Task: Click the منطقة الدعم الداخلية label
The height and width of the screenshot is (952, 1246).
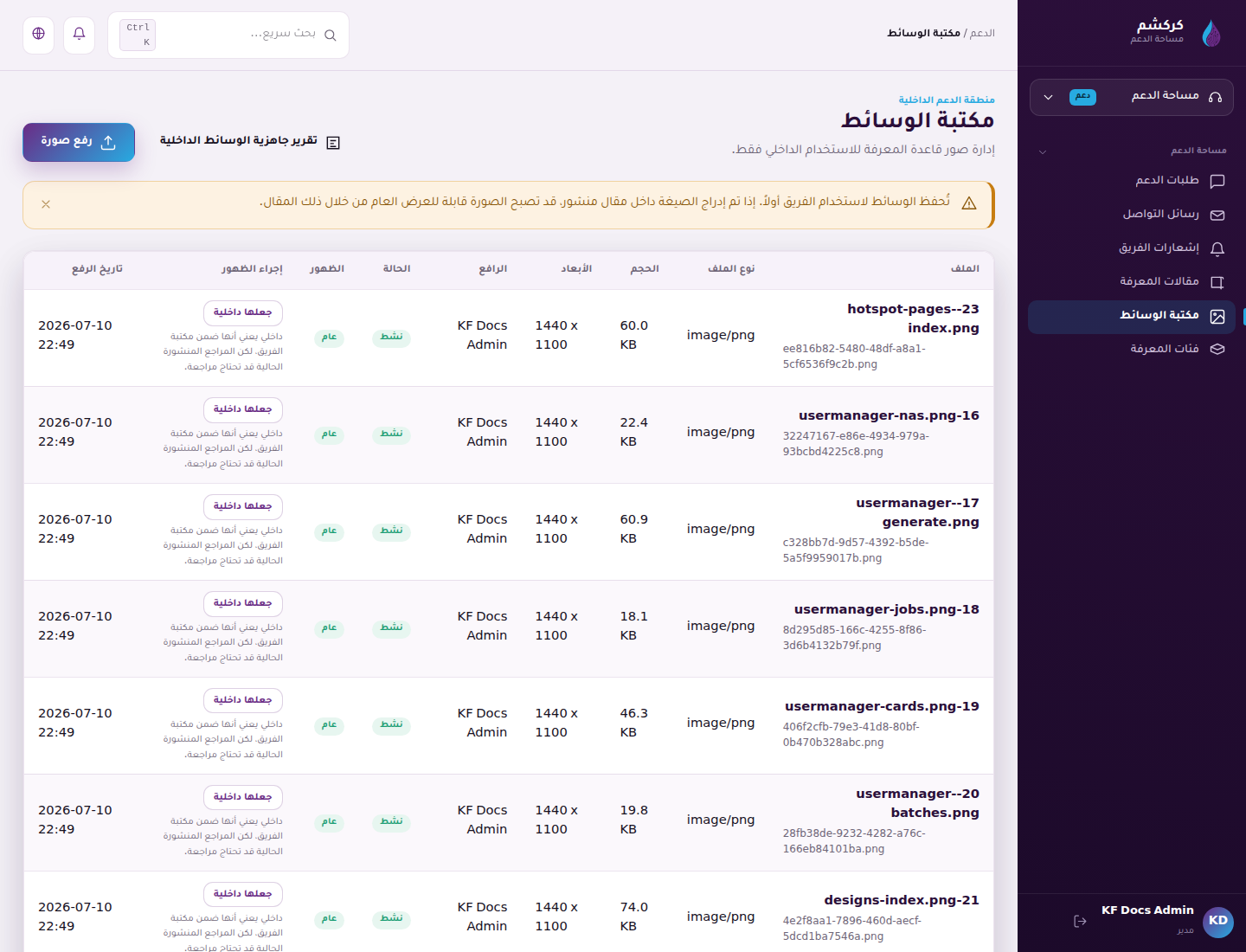Action: pyautogui.click(x=947, y=100)
